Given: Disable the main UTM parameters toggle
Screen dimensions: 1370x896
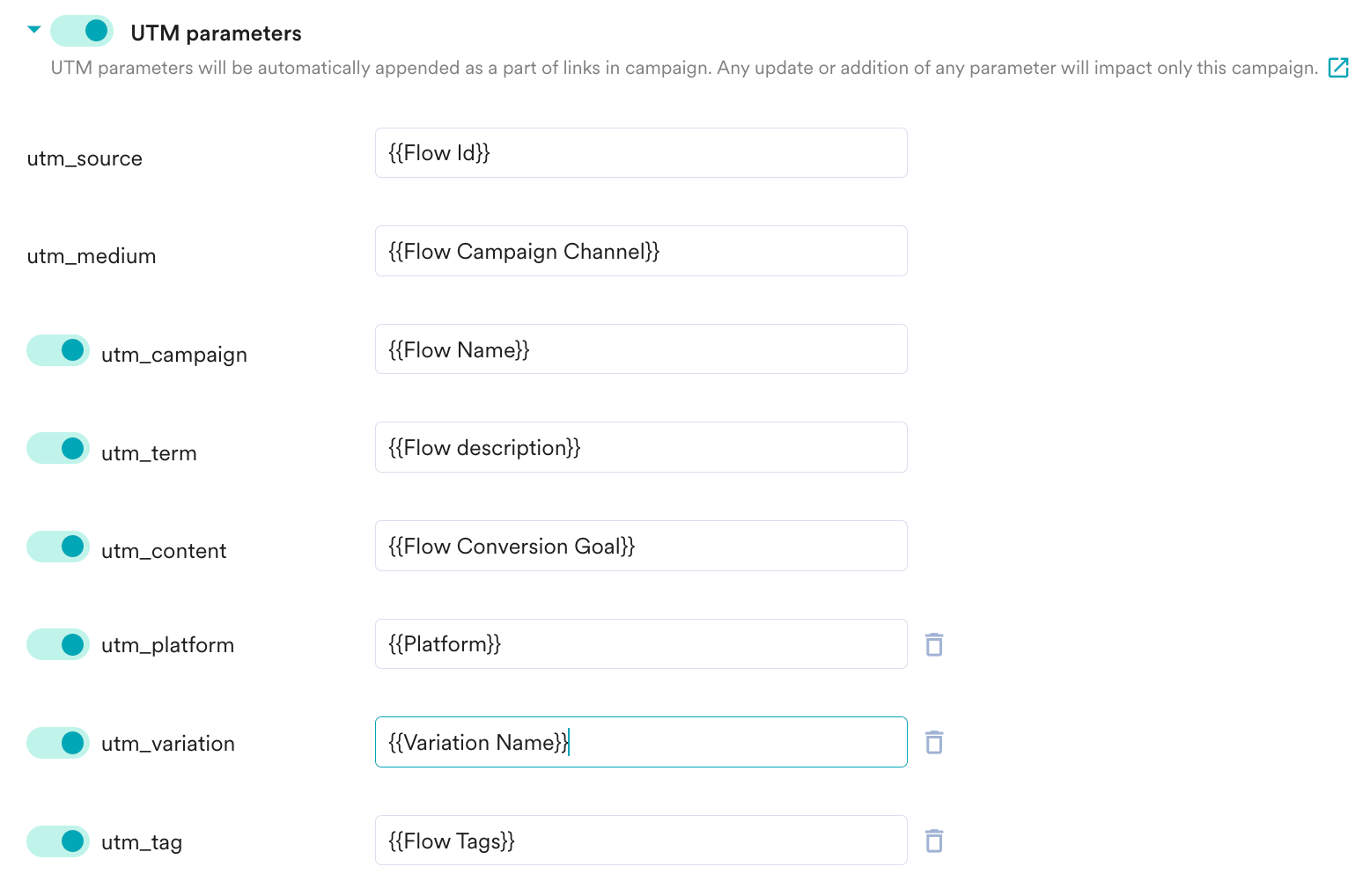Looking at the screenshot, I should (x=82, y=31).
